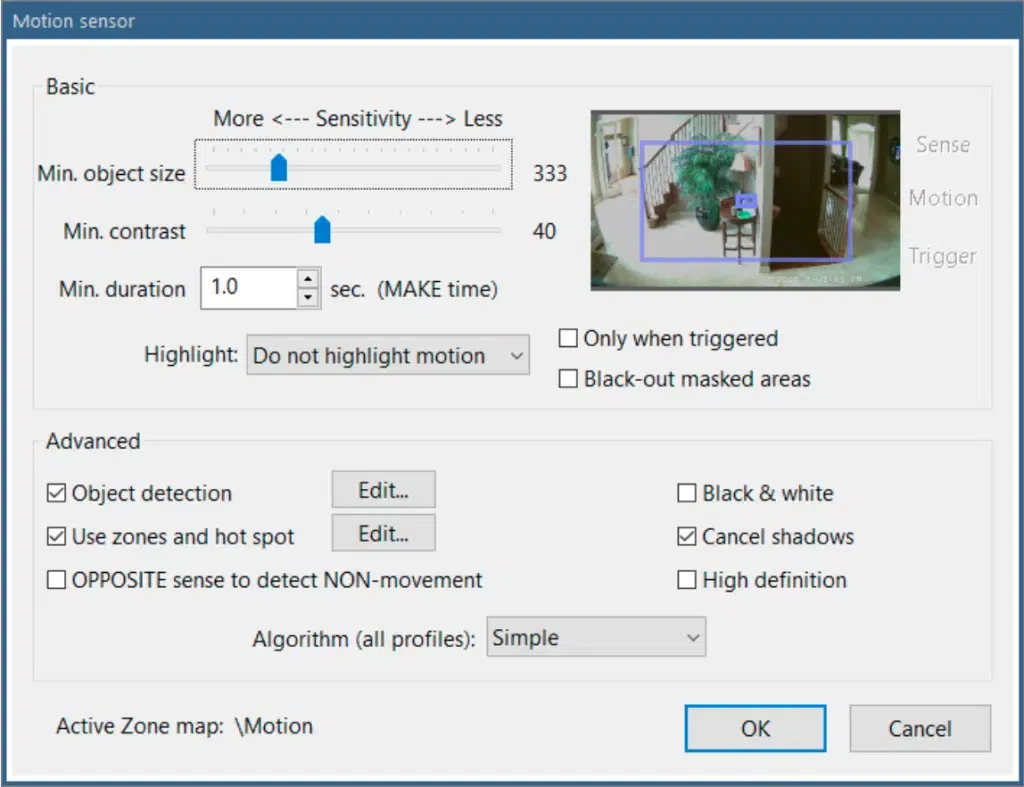Expand the Algorithm dropdown set to Simple

[x=596, y=638]
